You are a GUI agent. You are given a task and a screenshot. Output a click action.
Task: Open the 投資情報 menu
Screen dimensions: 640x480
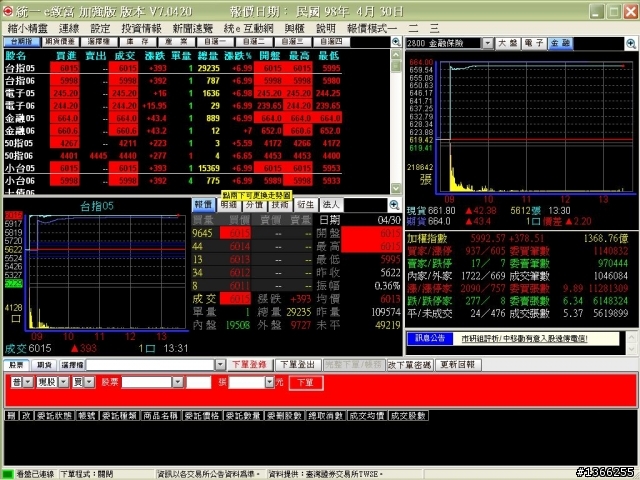141,28
